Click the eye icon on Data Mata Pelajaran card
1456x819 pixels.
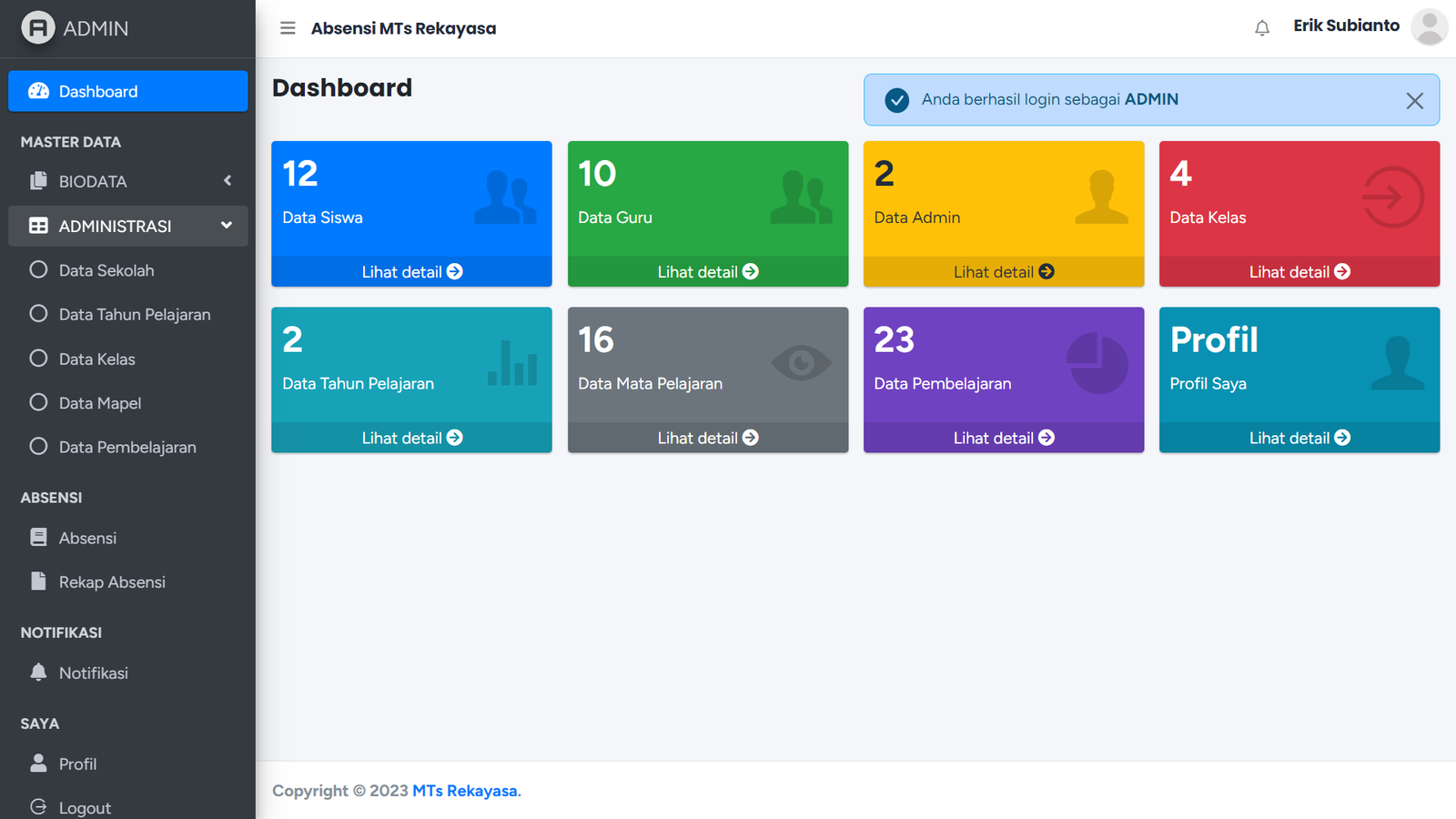click(801, 364)
